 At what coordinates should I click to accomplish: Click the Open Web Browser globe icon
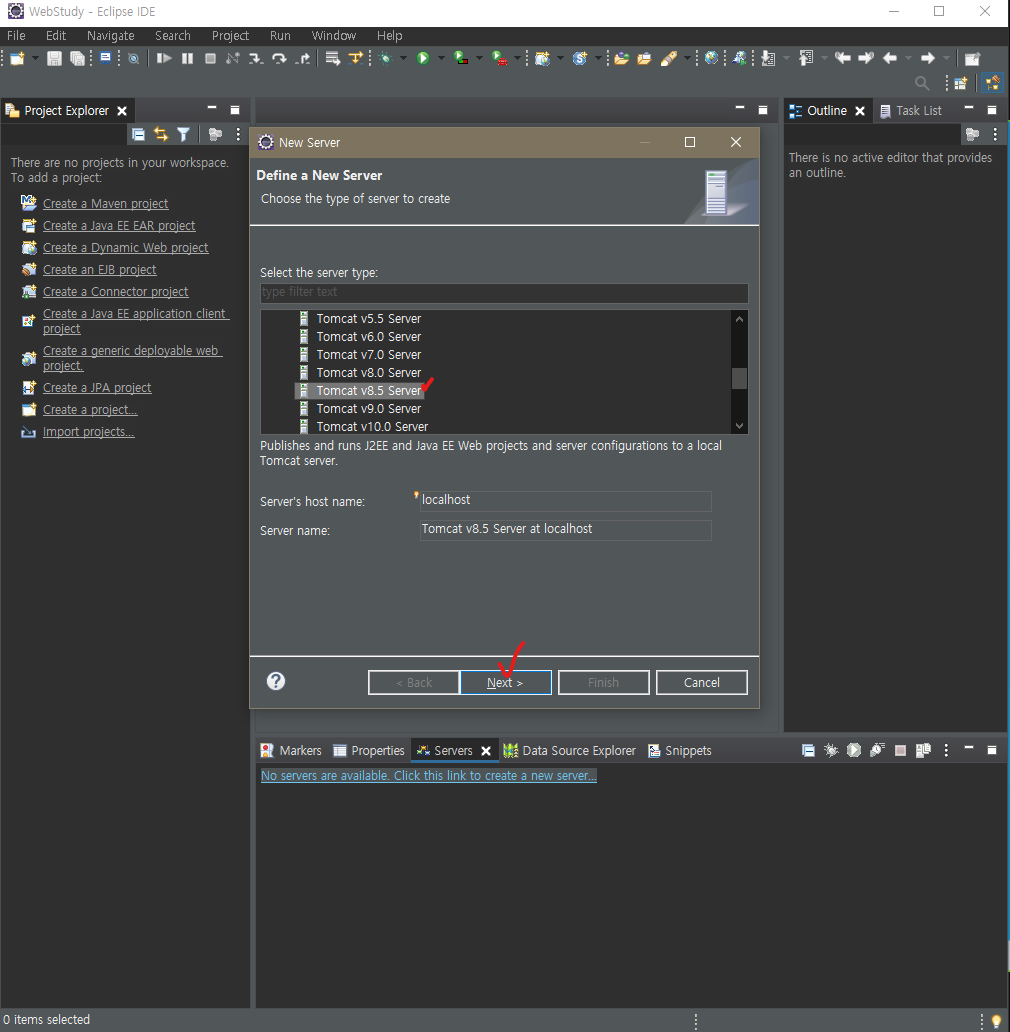coord(711,59)
